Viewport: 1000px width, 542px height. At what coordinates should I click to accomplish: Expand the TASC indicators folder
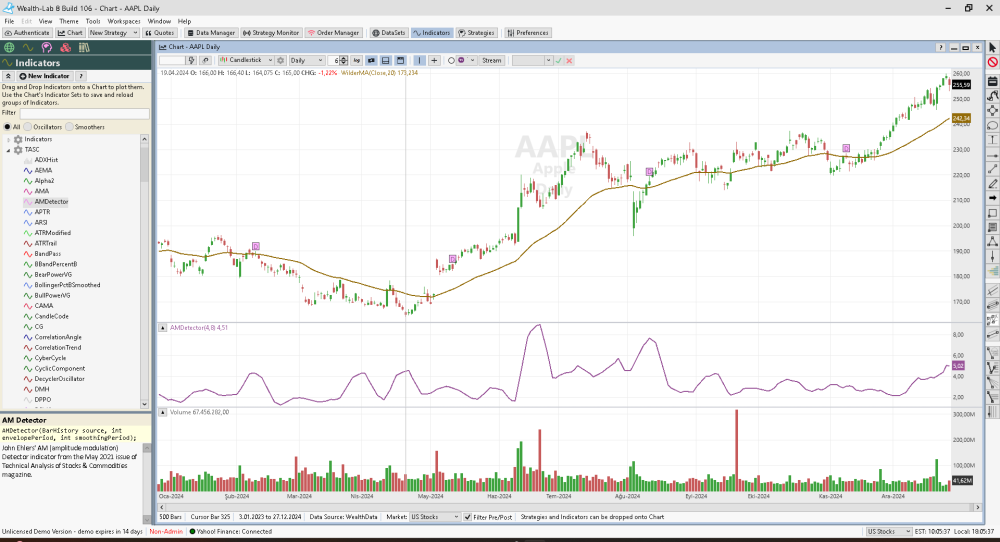[x=8, y=149]
